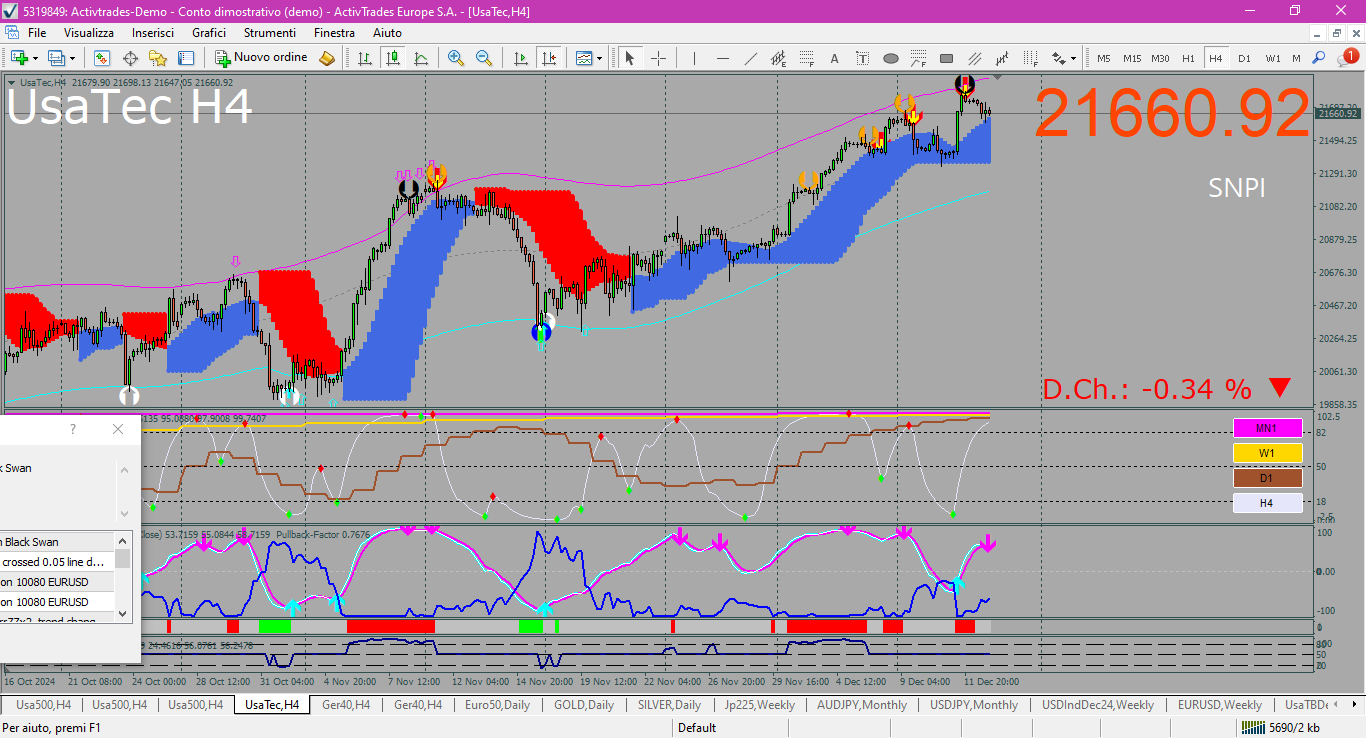Switch to M5 timeframe

tap(1104, 58)
